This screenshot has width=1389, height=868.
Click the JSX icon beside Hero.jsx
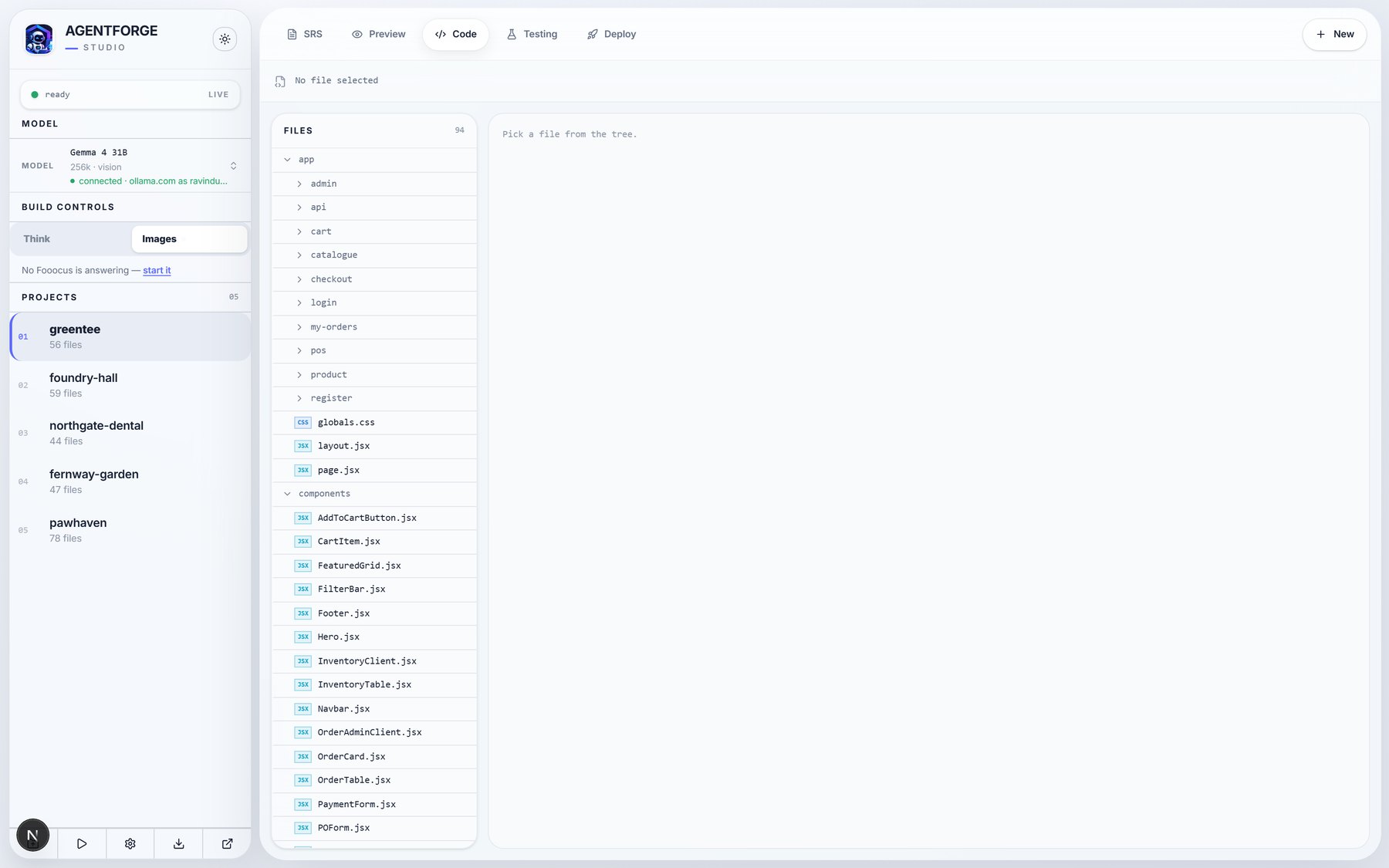pos(303,637)
